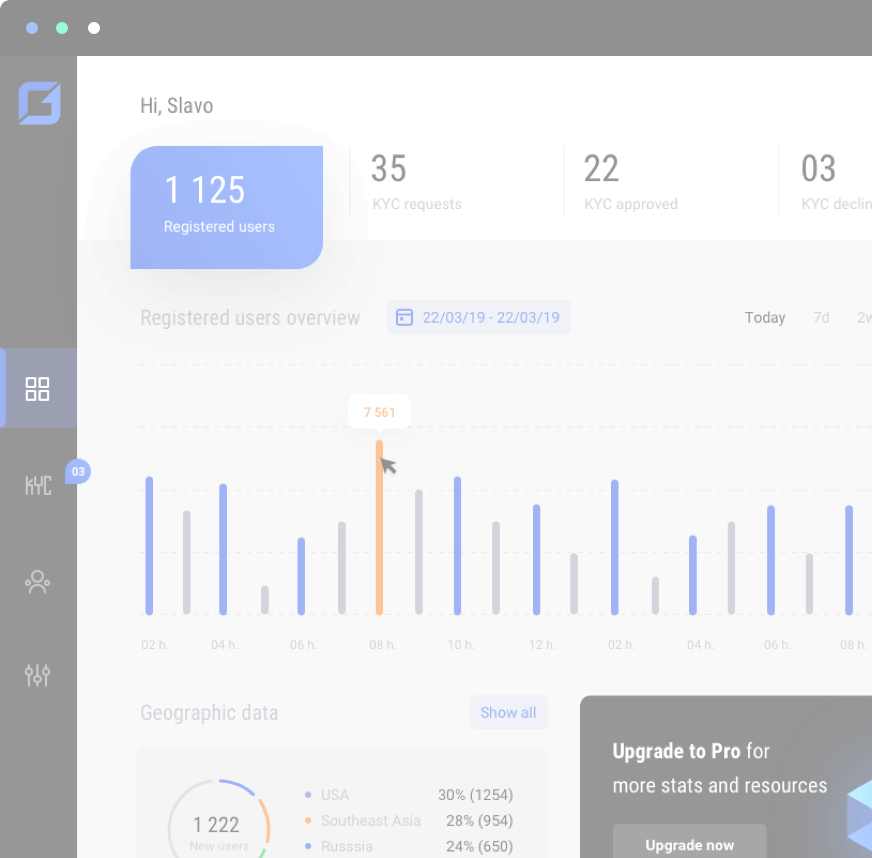Click the blue app logo icon
The height and width of the screenshot is (858, 872).
pyautogui.click(x=39, y=103)
